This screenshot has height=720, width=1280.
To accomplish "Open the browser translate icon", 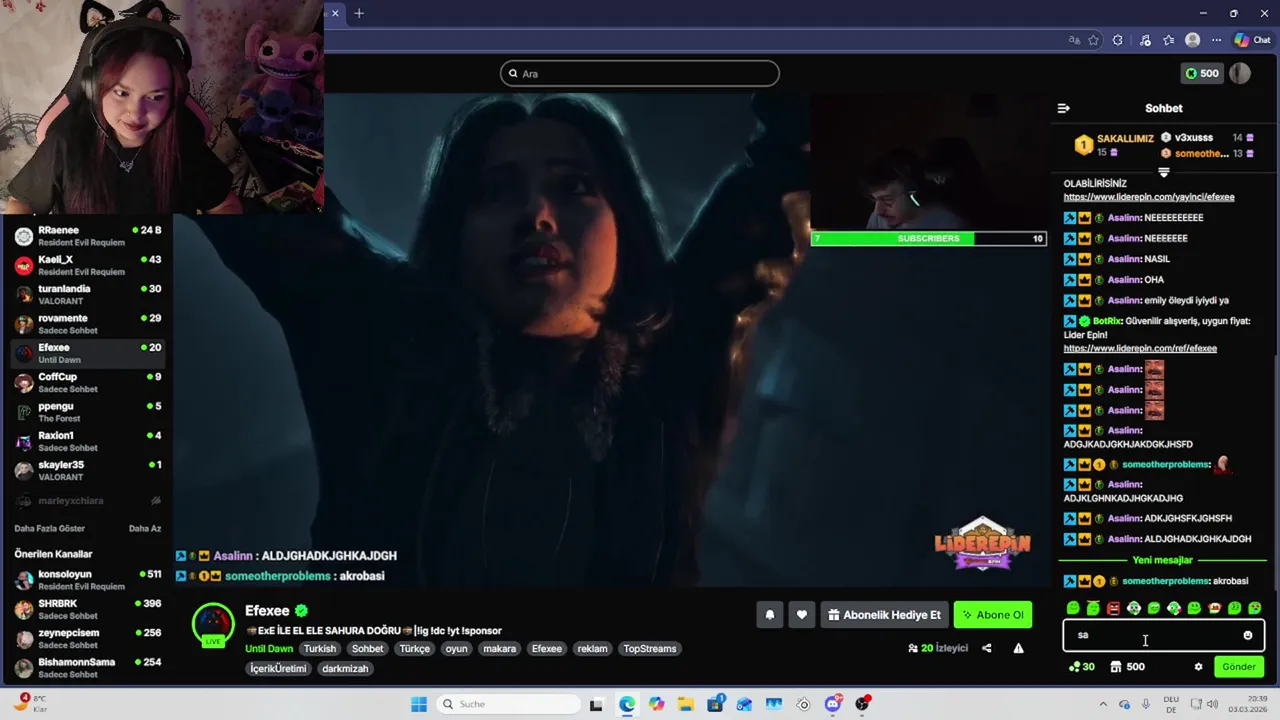I will pos(1074,40).
